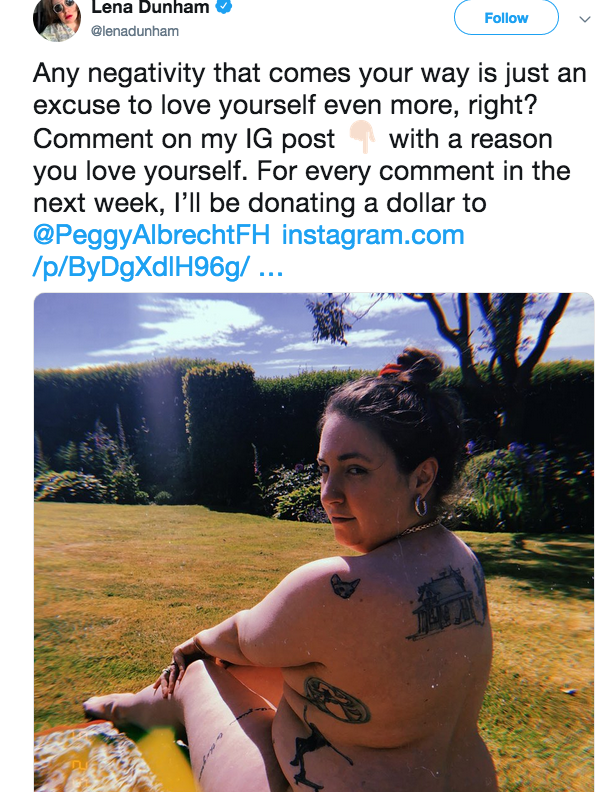Click the /p/ByDgXdlH96g/ part of the link

(141, 268)
